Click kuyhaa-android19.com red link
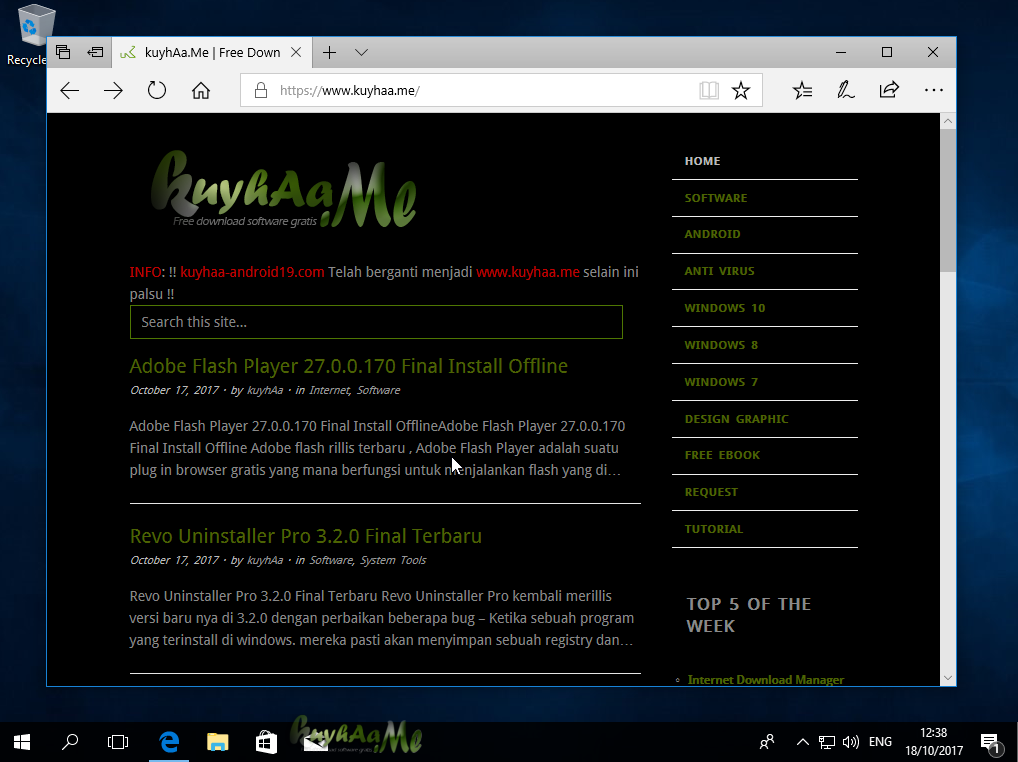The image size is (1018, 762). (253, 272)
